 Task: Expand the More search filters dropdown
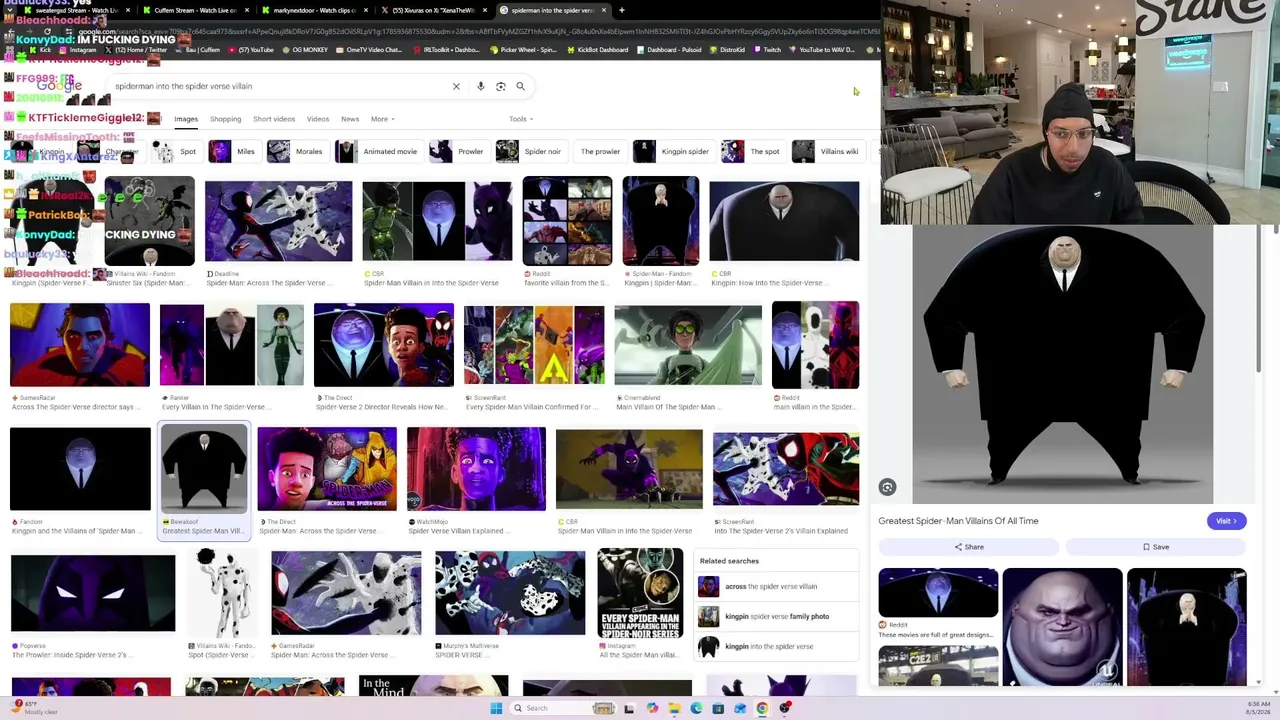click(382, 119)
